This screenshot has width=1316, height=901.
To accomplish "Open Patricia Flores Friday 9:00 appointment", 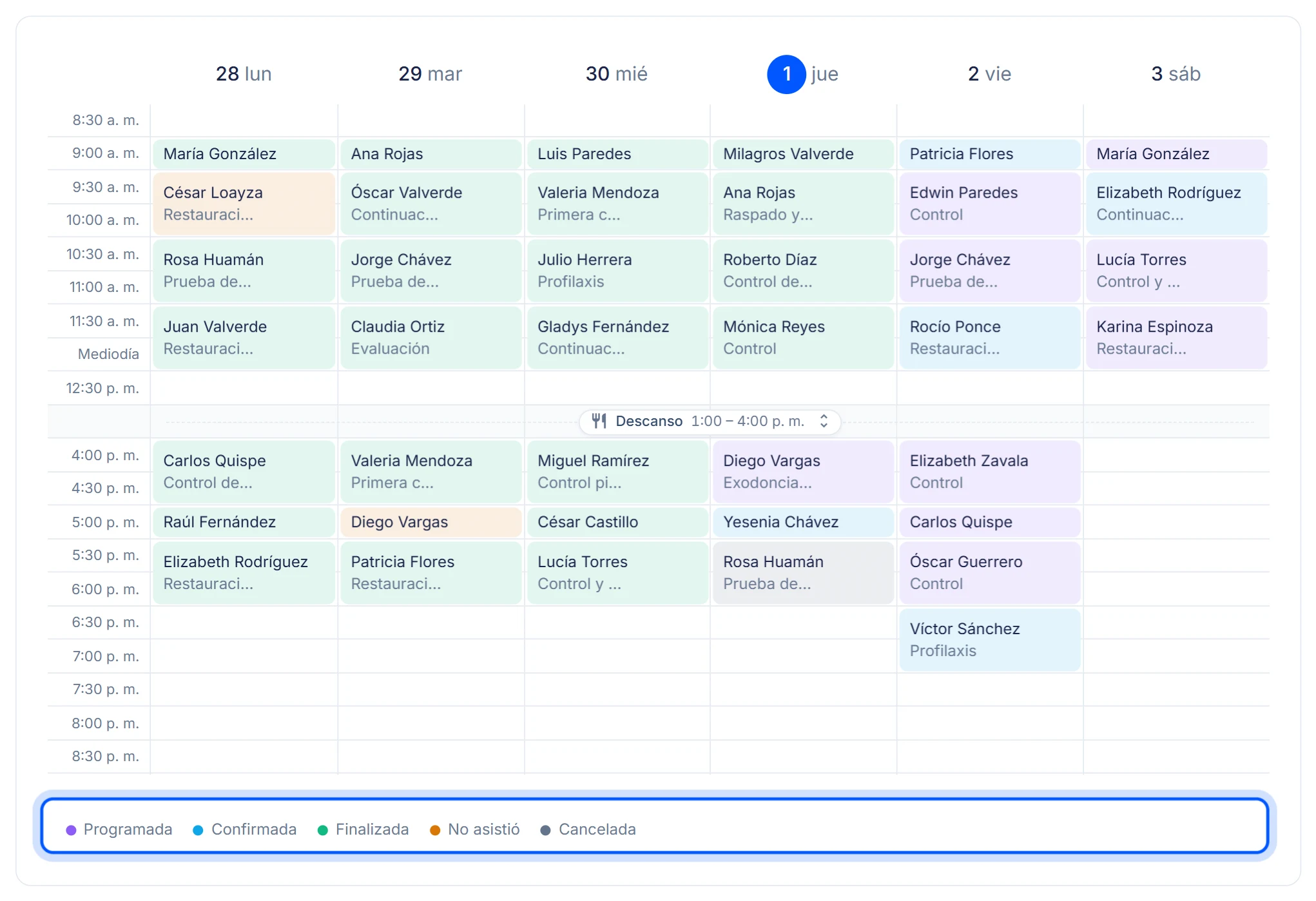I will coord(990,154).
